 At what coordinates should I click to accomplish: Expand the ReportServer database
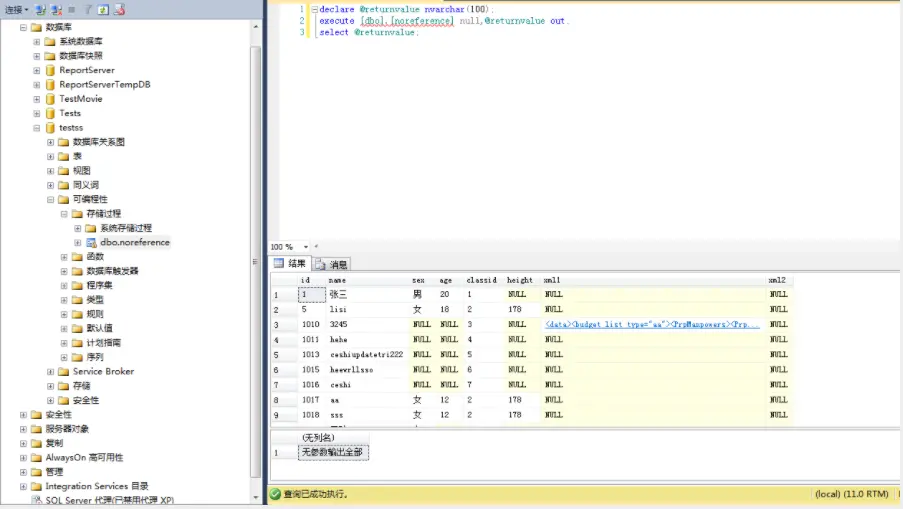coord(37,70)
